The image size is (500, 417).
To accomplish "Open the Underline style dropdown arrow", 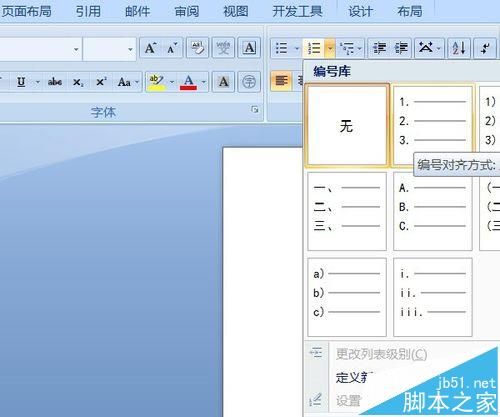I will pyautogui.click(x=38, y=82).
